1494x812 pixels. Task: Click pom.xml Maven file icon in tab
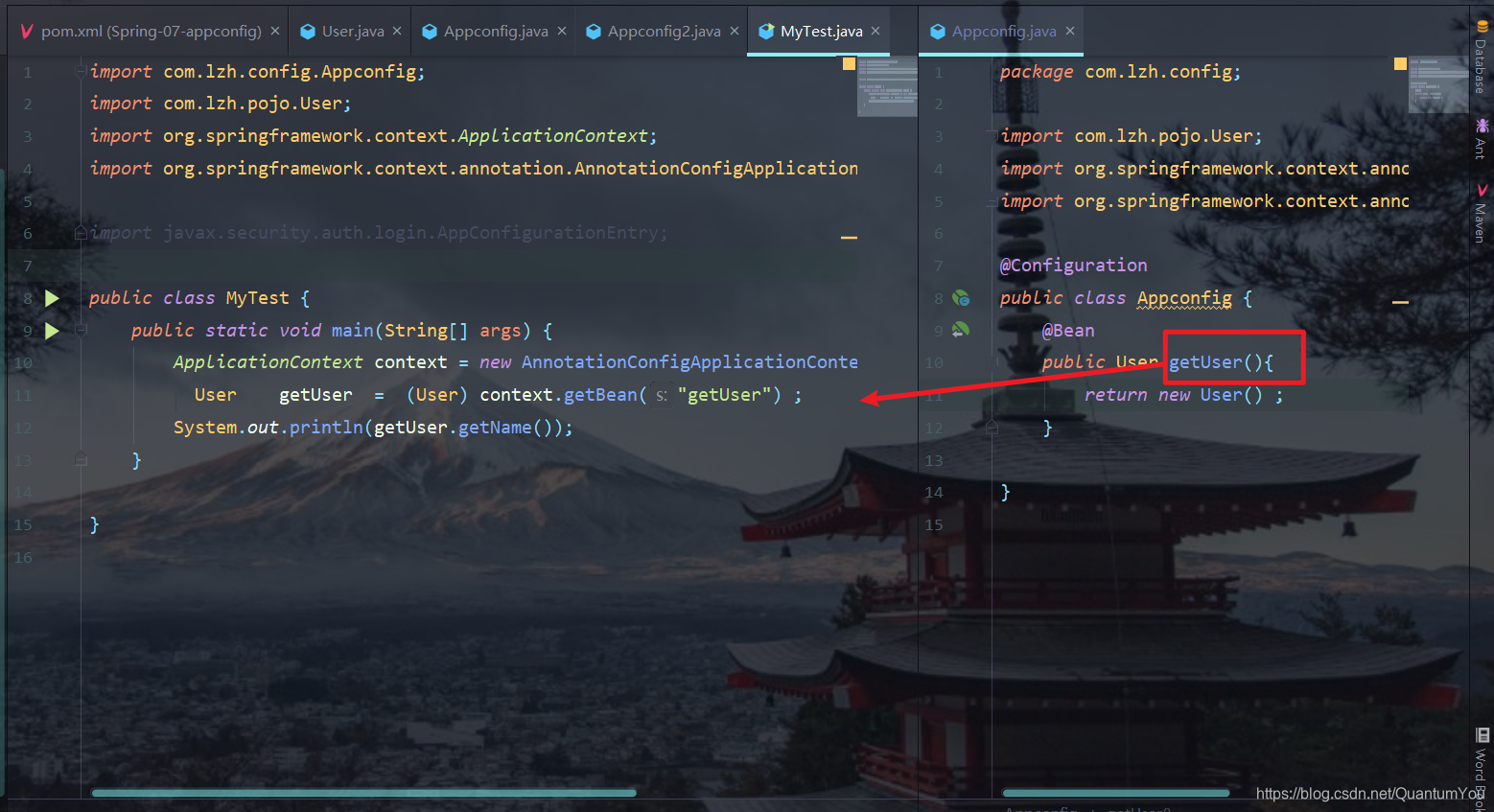pos(27,32)
